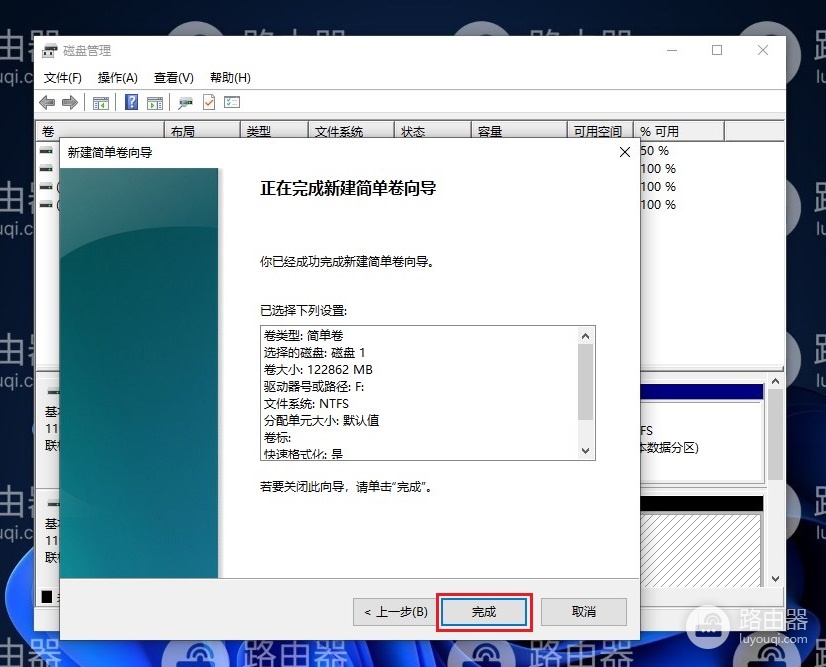This screenshot has width=826, height=667.
Task: Toggle the show/hide action pane toolbar icon
Action: click(155, 103)
